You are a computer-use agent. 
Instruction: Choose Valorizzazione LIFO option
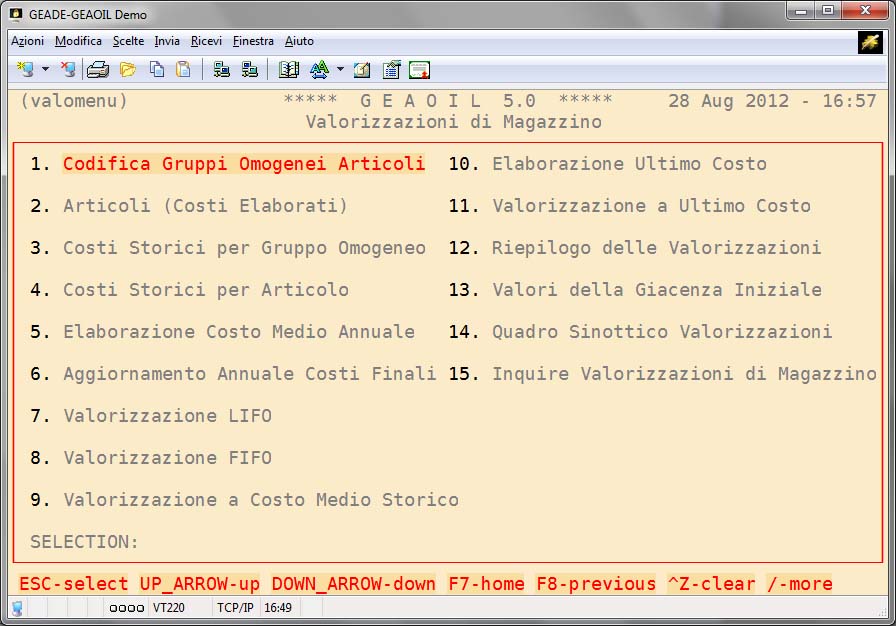coord(167,416)
